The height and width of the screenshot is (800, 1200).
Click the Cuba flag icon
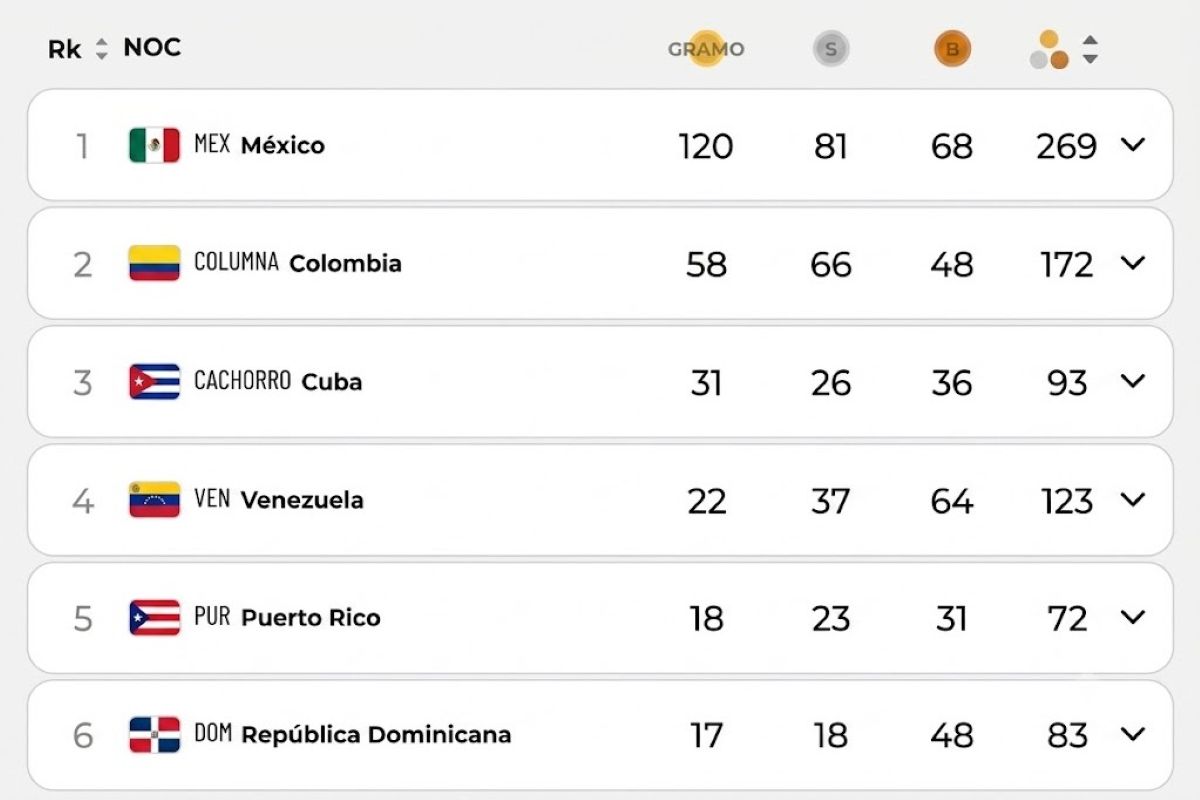154,381
